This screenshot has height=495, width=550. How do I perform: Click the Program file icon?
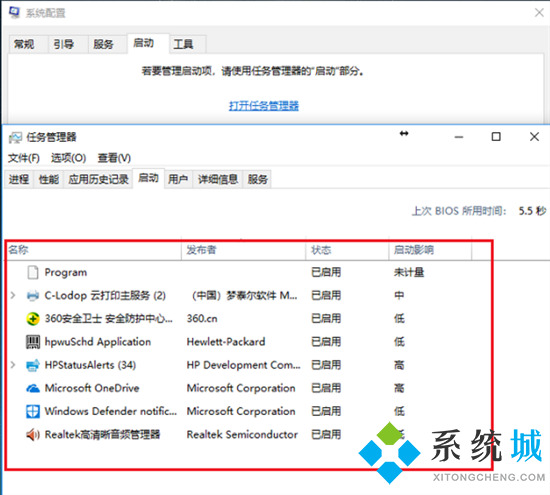coord(33,272)
